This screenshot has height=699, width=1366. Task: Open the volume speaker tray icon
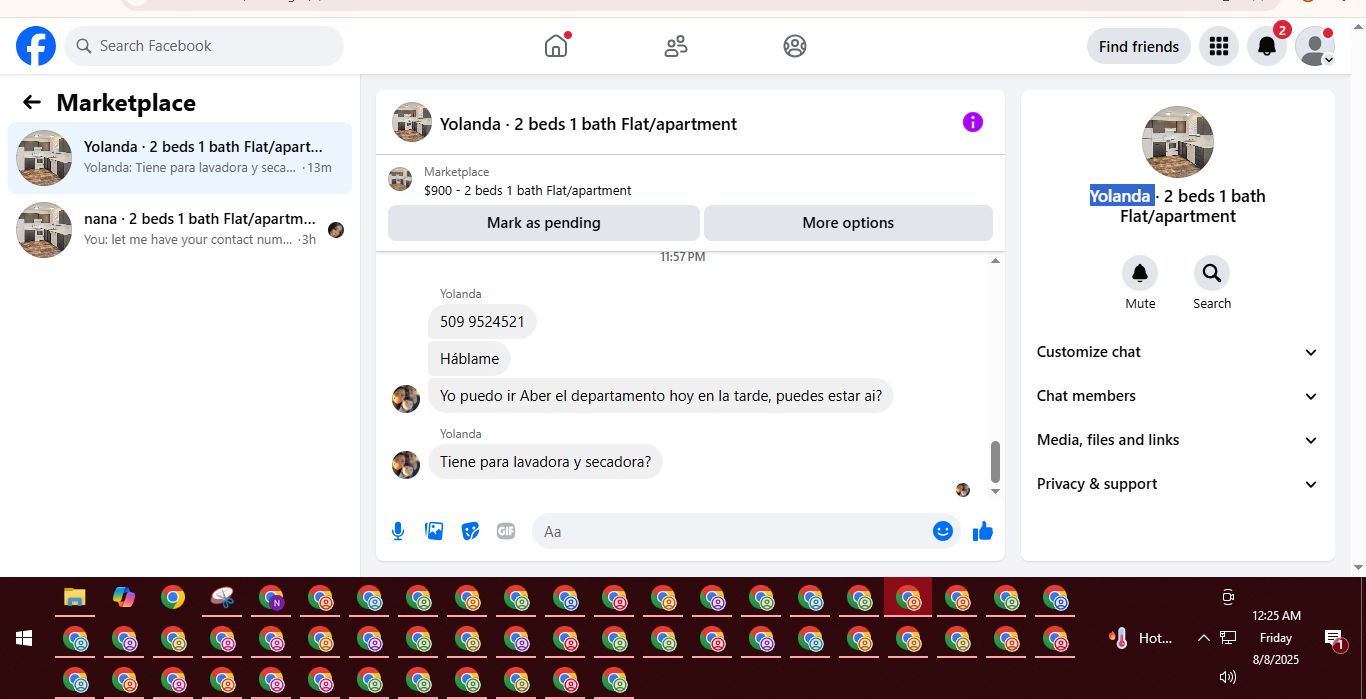(1228, 677)
